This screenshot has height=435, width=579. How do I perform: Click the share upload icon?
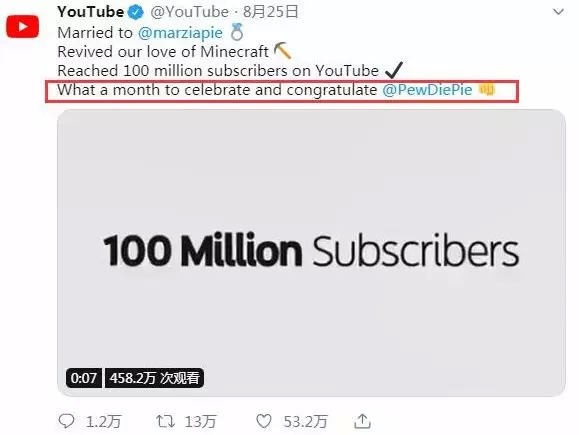362,421
